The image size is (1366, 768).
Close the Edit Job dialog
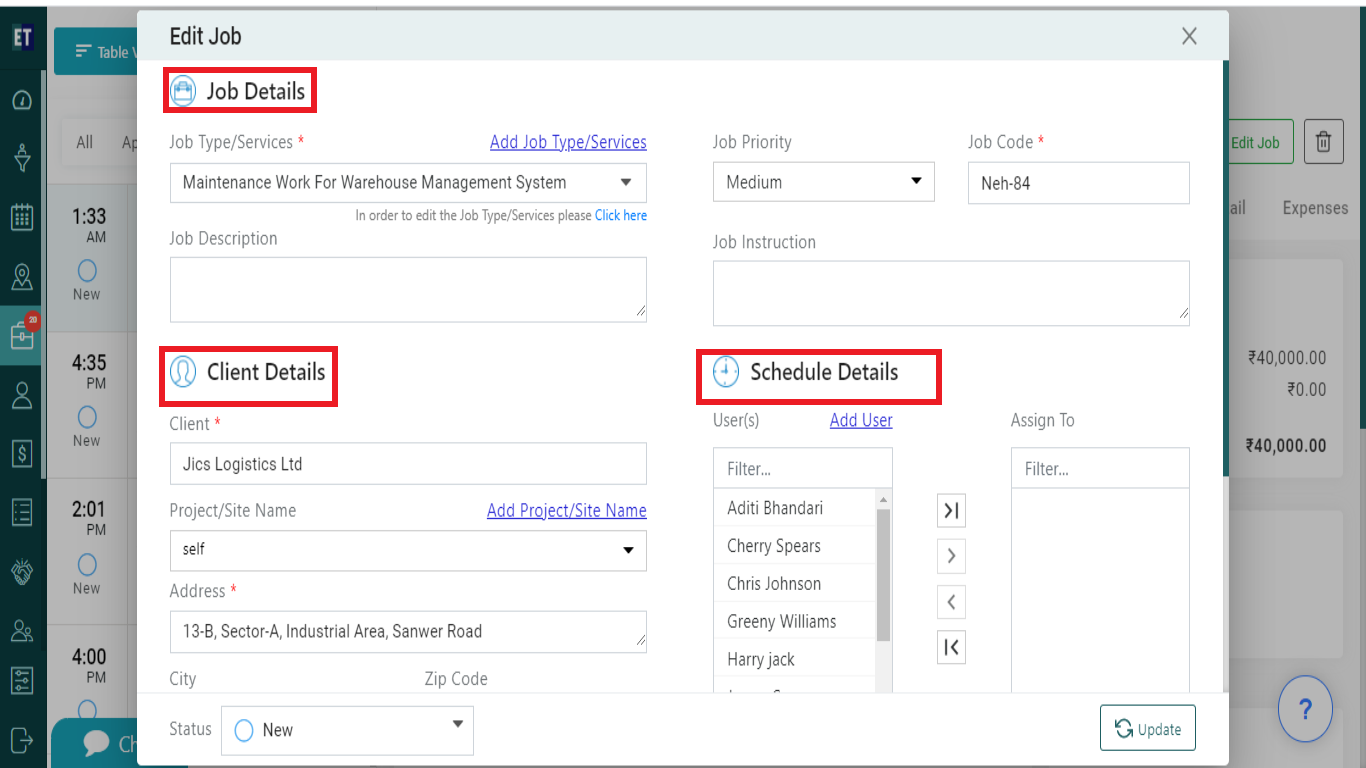[1189, 36]
